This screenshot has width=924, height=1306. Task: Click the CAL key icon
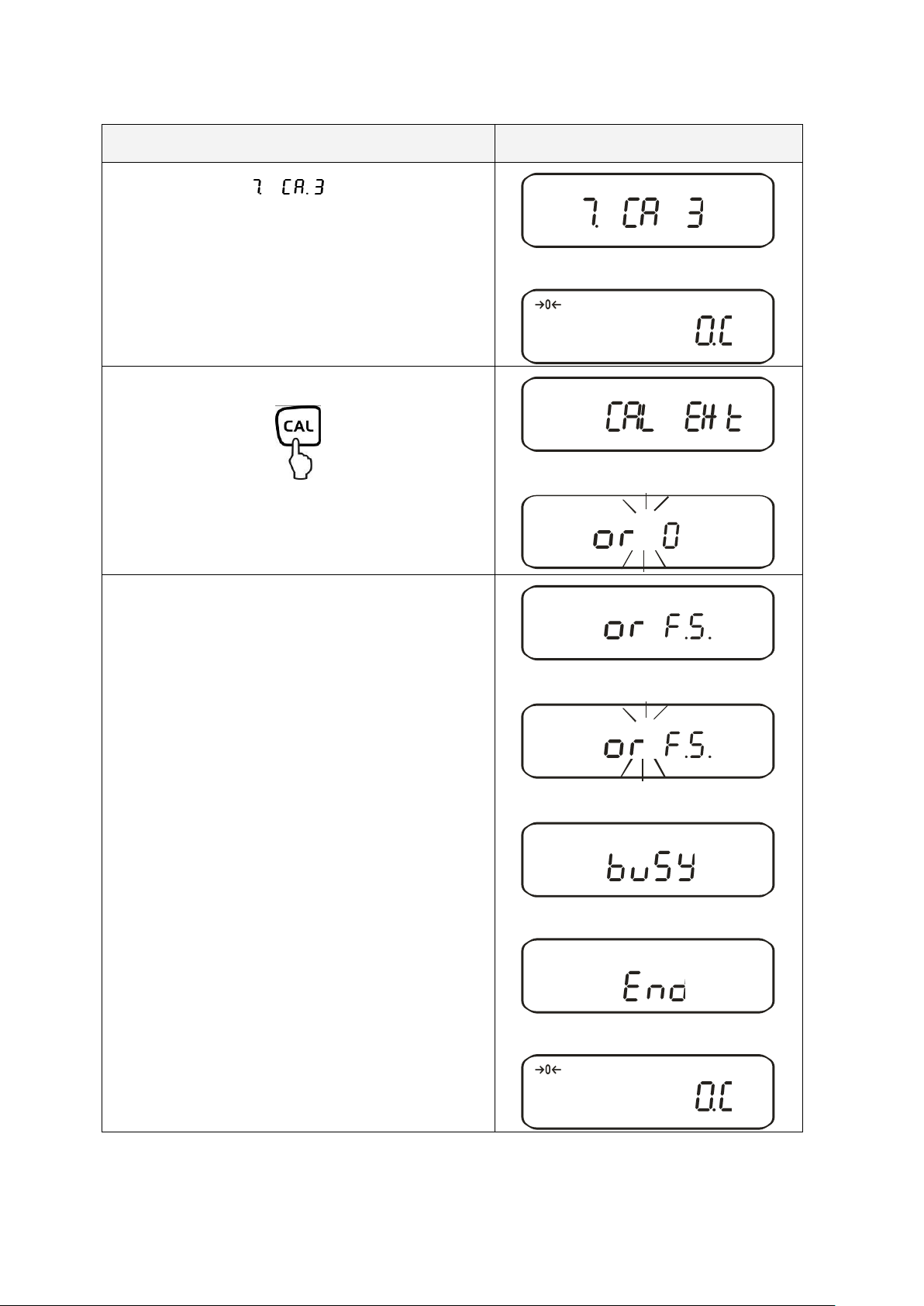(x=298, y=426)
